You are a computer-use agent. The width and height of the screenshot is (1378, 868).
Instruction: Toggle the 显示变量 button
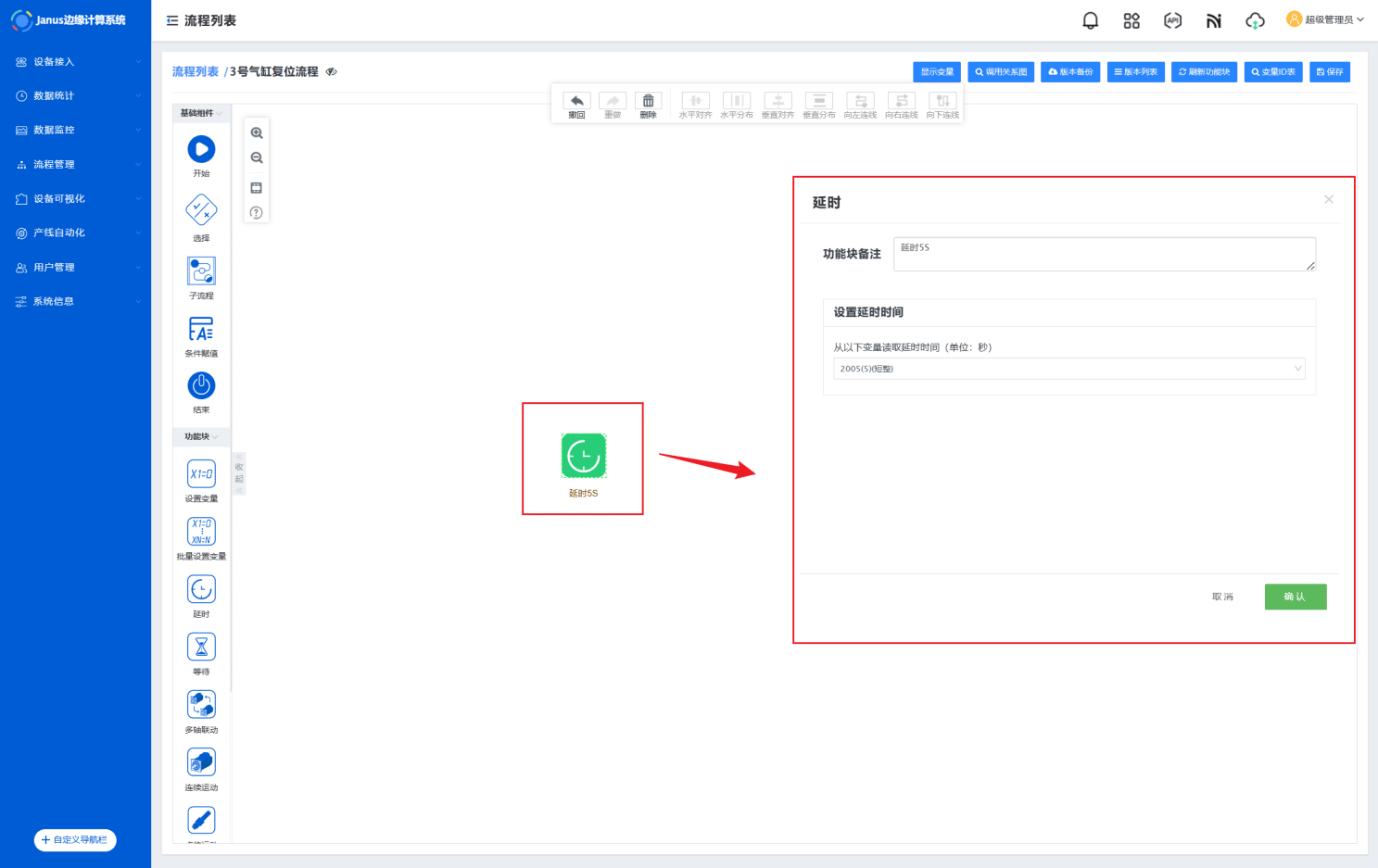936,72
